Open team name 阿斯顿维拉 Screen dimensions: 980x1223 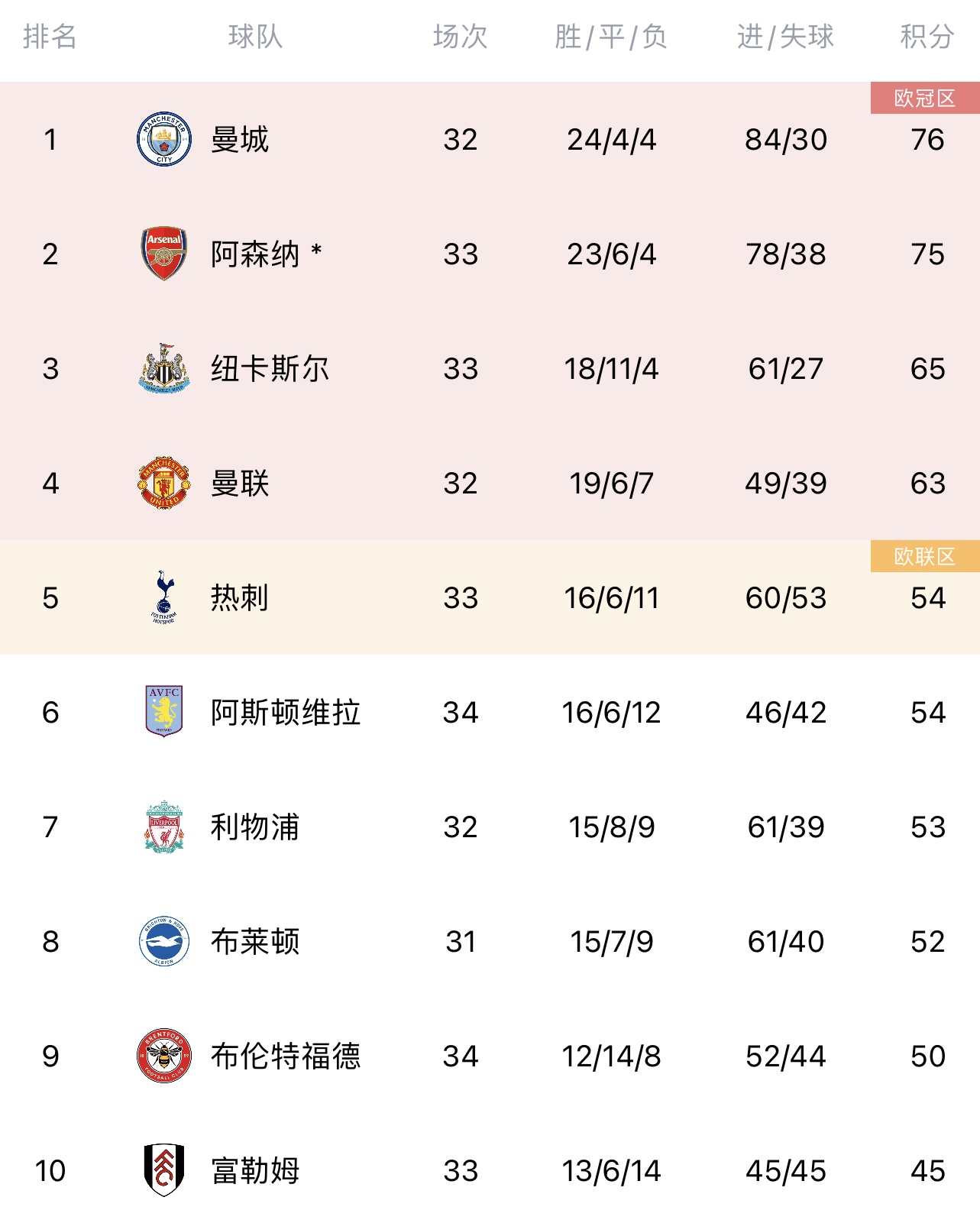pyautogui.click(x=286, y=713)
